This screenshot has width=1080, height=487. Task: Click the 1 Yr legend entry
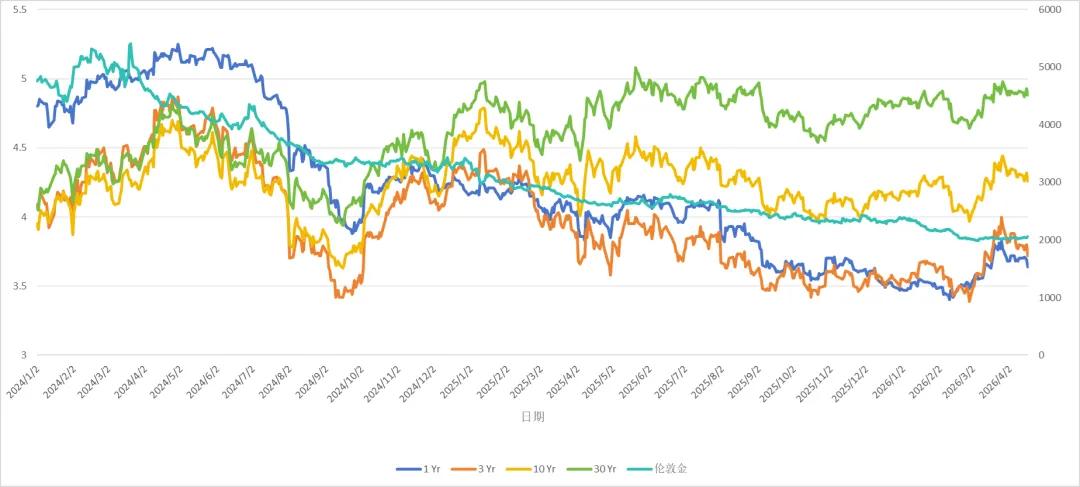[418, 469]
